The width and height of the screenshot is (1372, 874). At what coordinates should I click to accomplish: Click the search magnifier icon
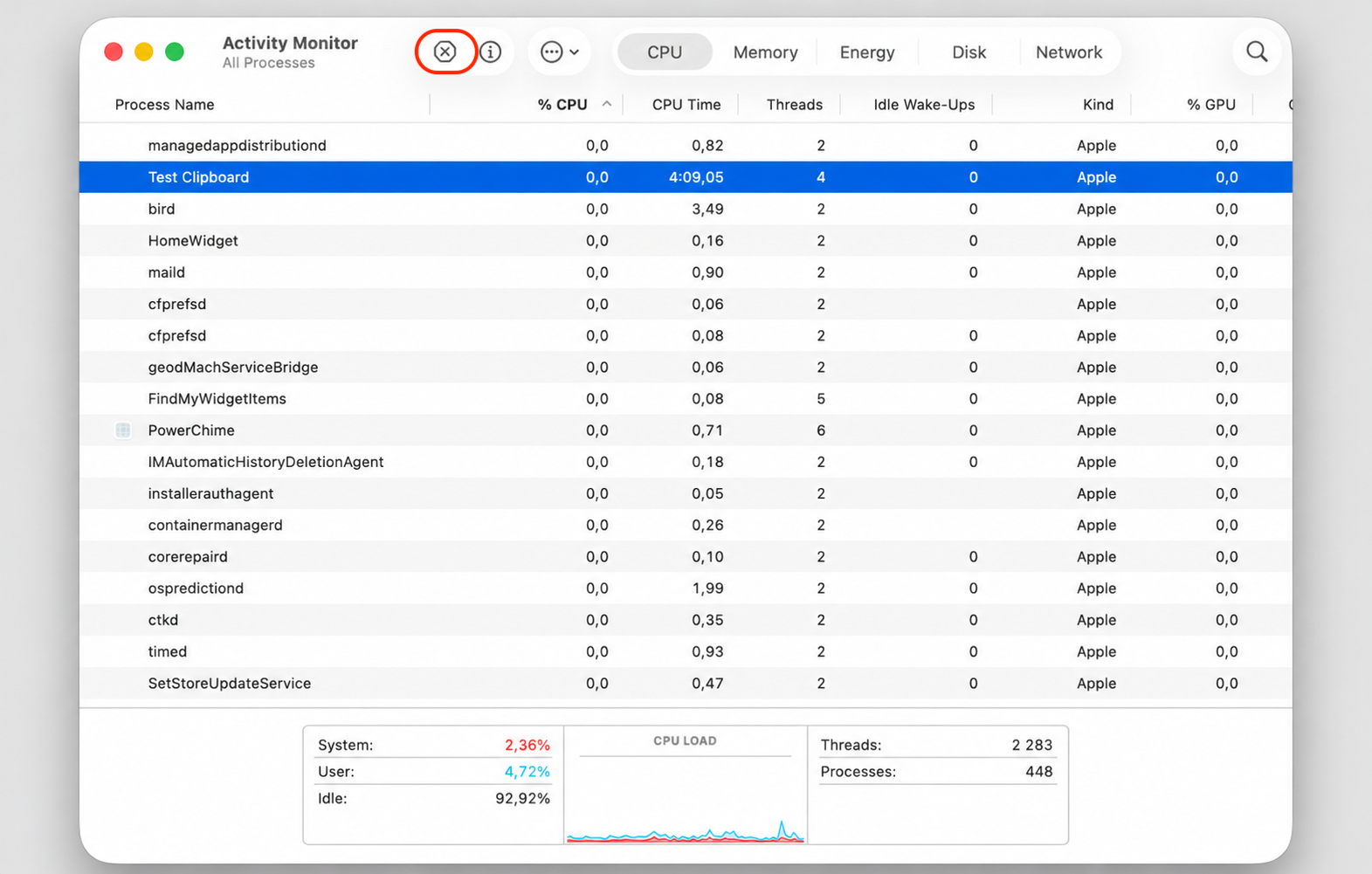pos(1257,52)
